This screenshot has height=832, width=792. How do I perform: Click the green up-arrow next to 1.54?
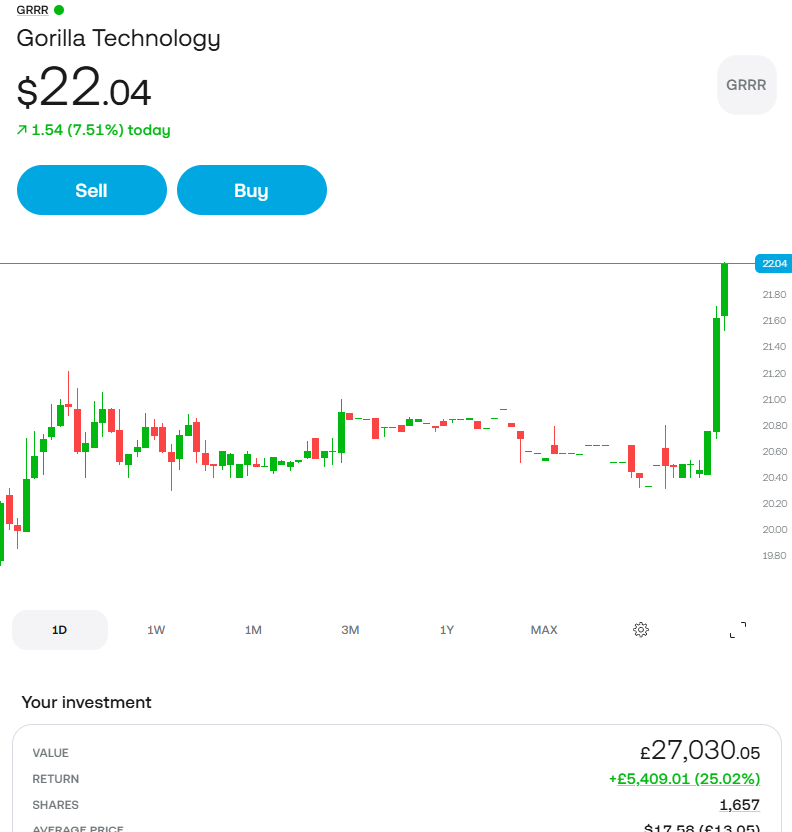pyautogui.click(x=22, y=130)
